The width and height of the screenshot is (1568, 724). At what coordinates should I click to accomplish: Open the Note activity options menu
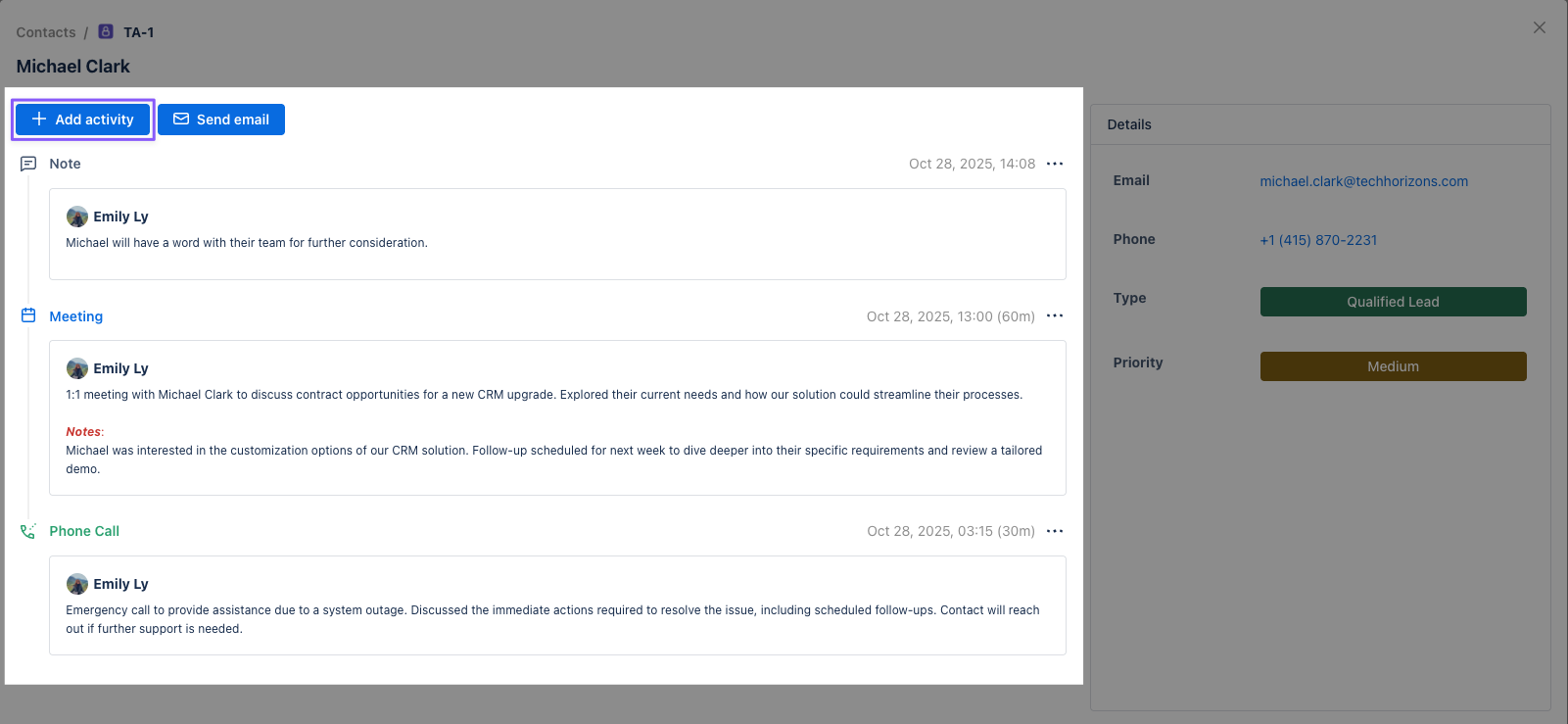[x=1054, y=164]
